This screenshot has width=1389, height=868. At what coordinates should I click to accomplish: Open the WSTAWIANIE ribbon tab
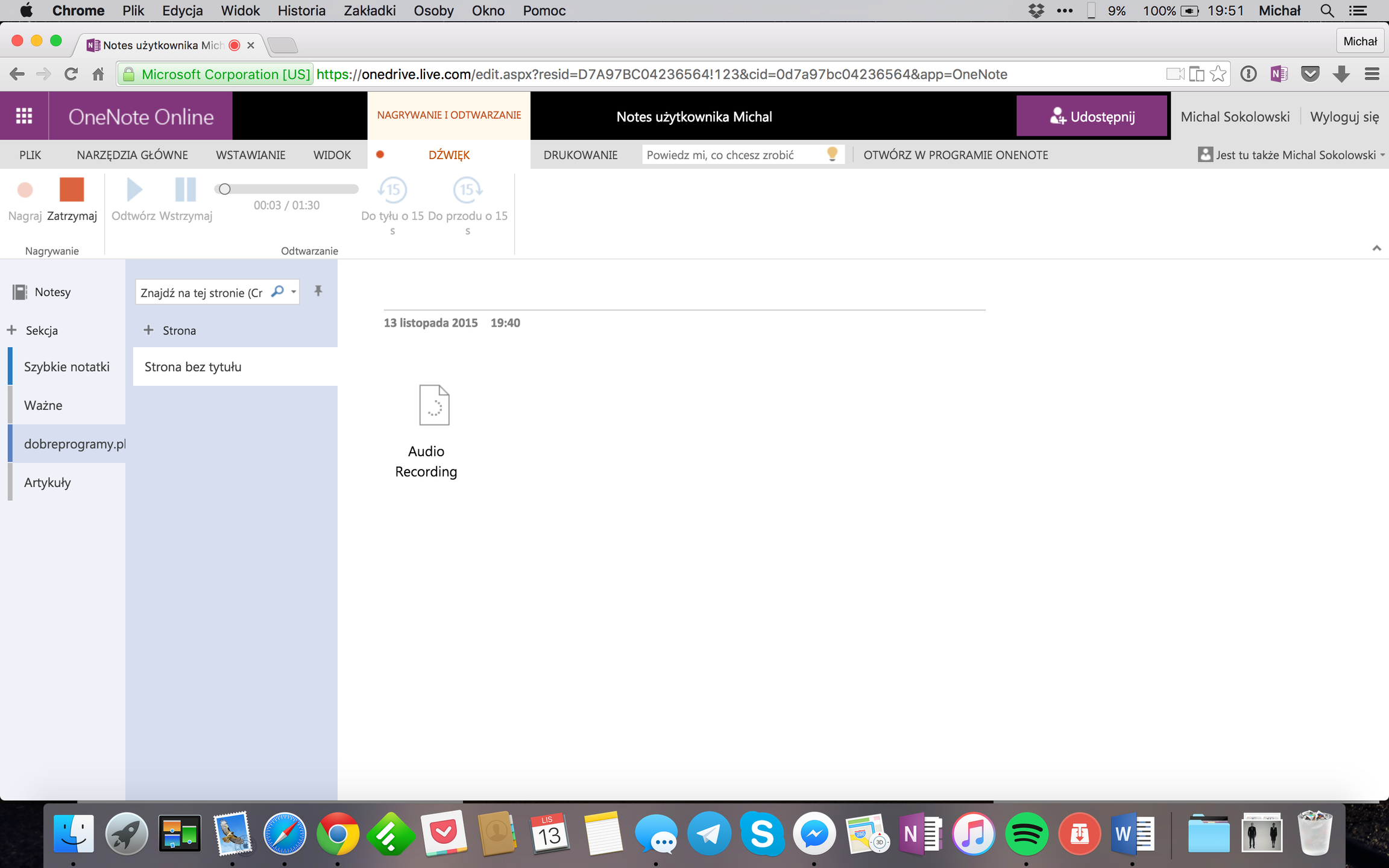(x=251, y=155)
